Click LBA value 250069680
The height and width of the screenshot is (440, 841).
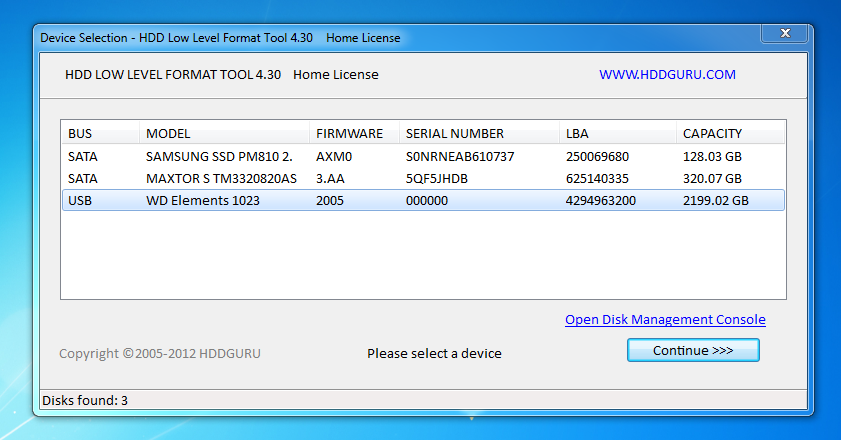coord(597,157)
